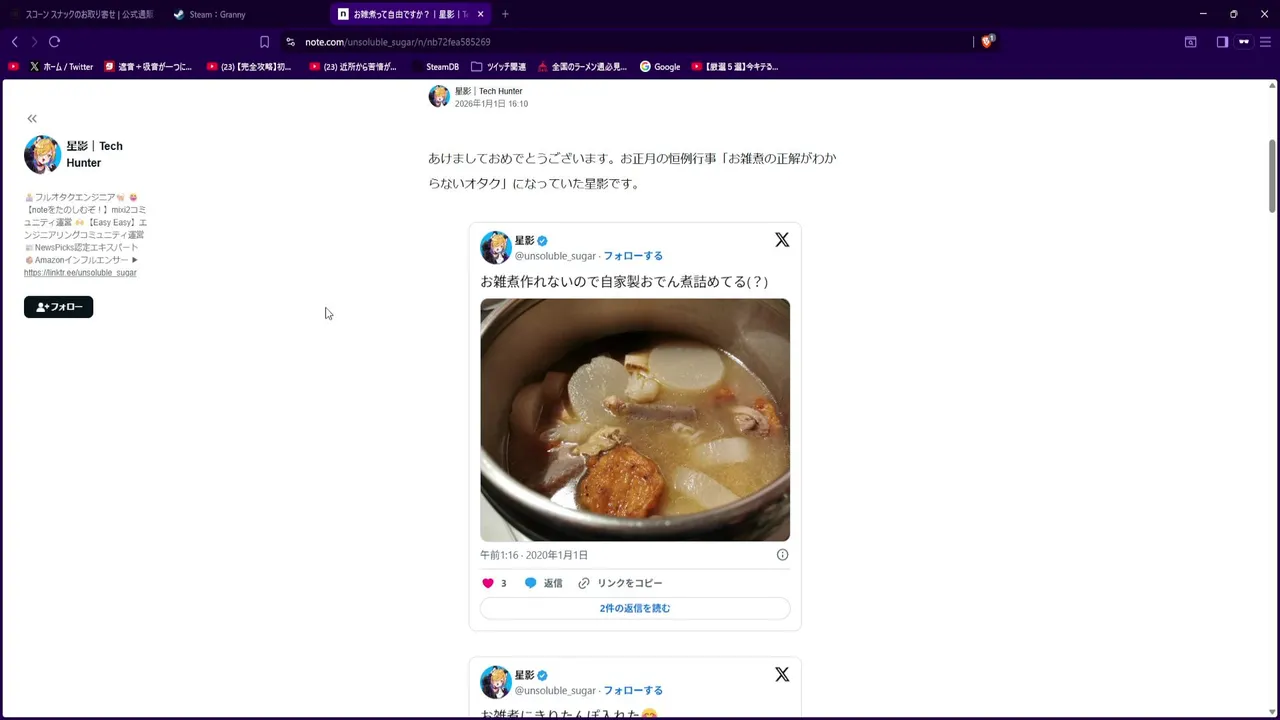Open the X logo on the oden tweet
Viewport: 1280px width, 720px height.
[x=782, y=240]
